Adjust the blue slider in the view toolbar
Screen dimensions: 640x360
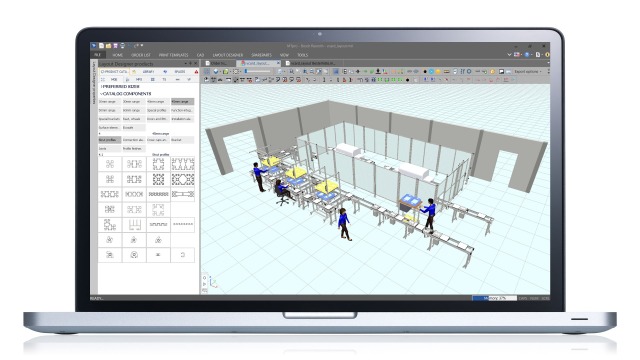click(x=246, y=71)
